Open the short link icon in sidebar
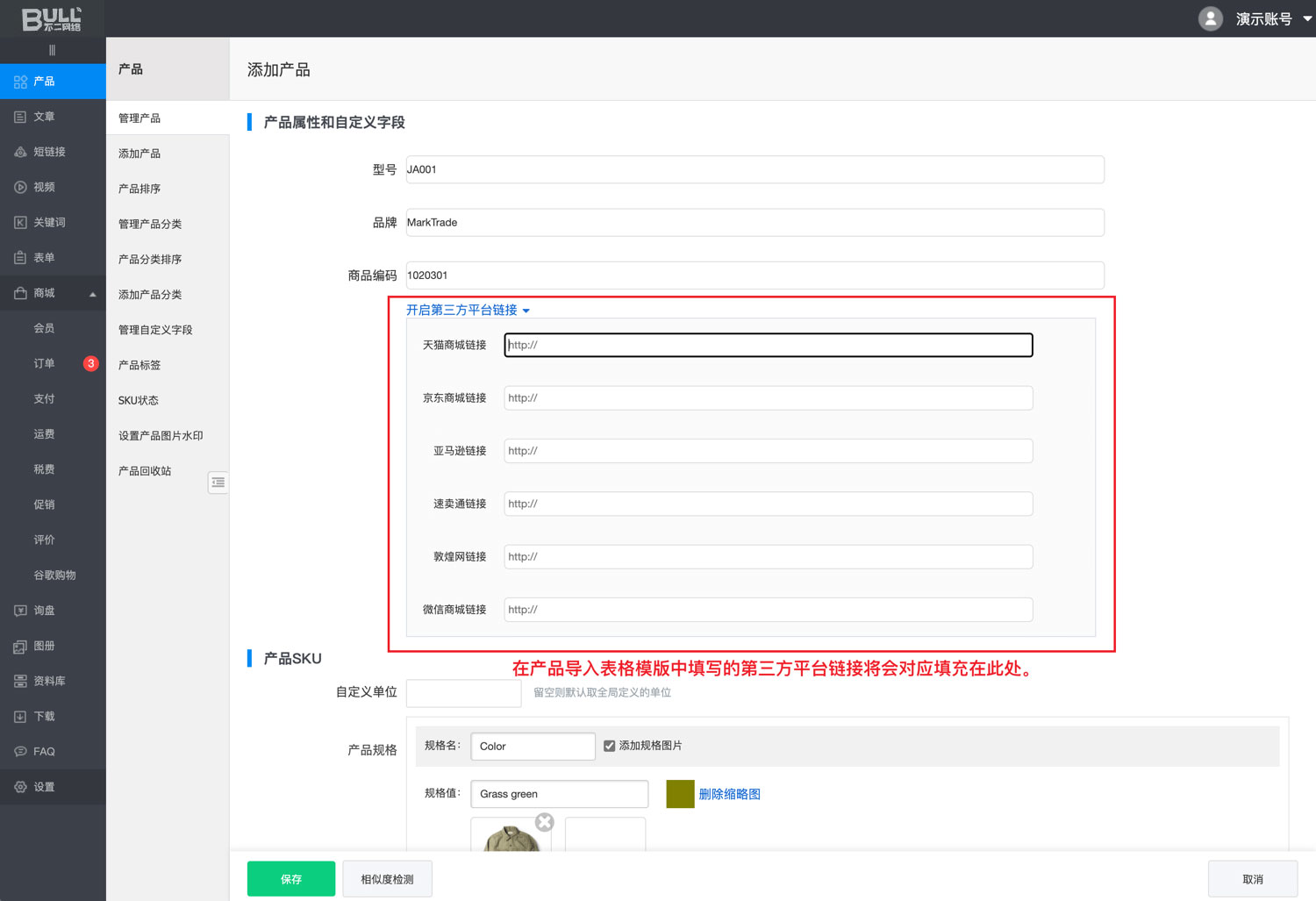 pyautogui.click(x=20, y=152)
